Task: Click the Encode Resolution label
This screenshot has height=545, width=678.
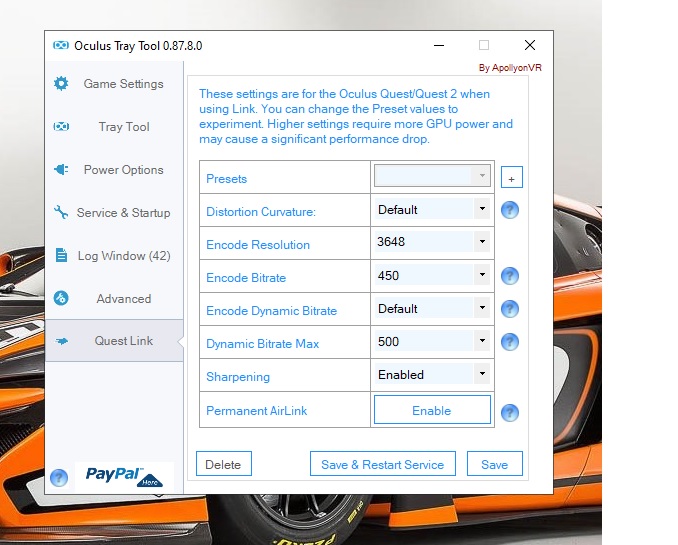Action: click(x=258, y=245)
